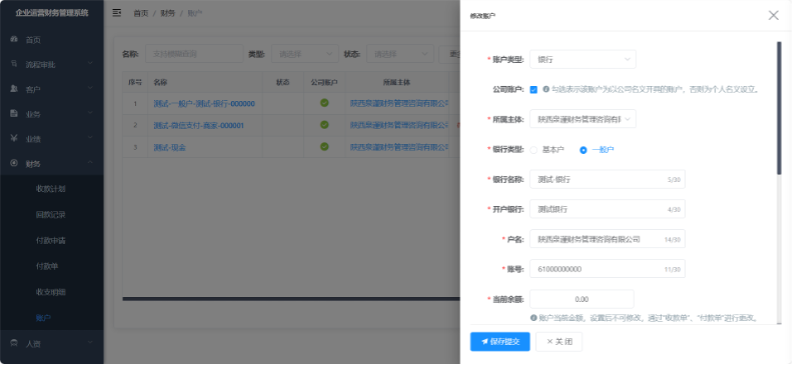The width and height of the screenshot is (793, 365).
Task: Click the 账号 input field
Action: pyautogui.click(x=607, y=269)
